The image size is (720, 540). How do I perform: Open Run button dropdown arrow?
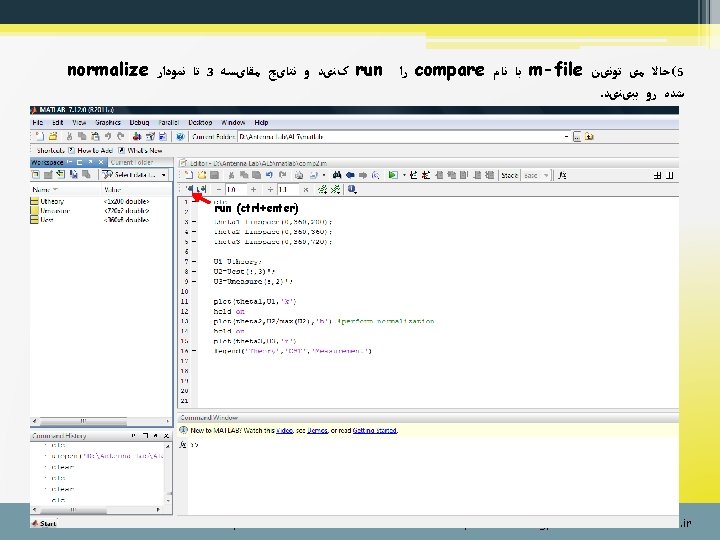point(404,175)
